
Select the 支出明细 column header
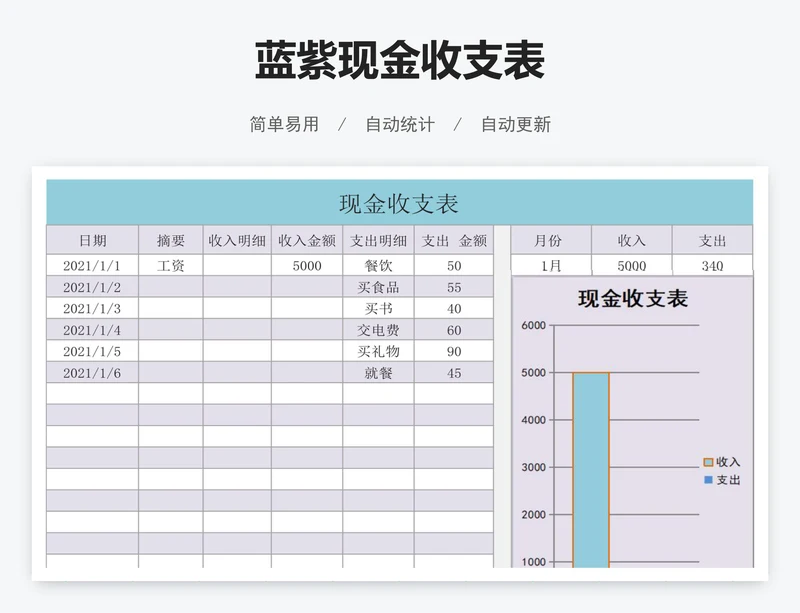coord(378,240)
